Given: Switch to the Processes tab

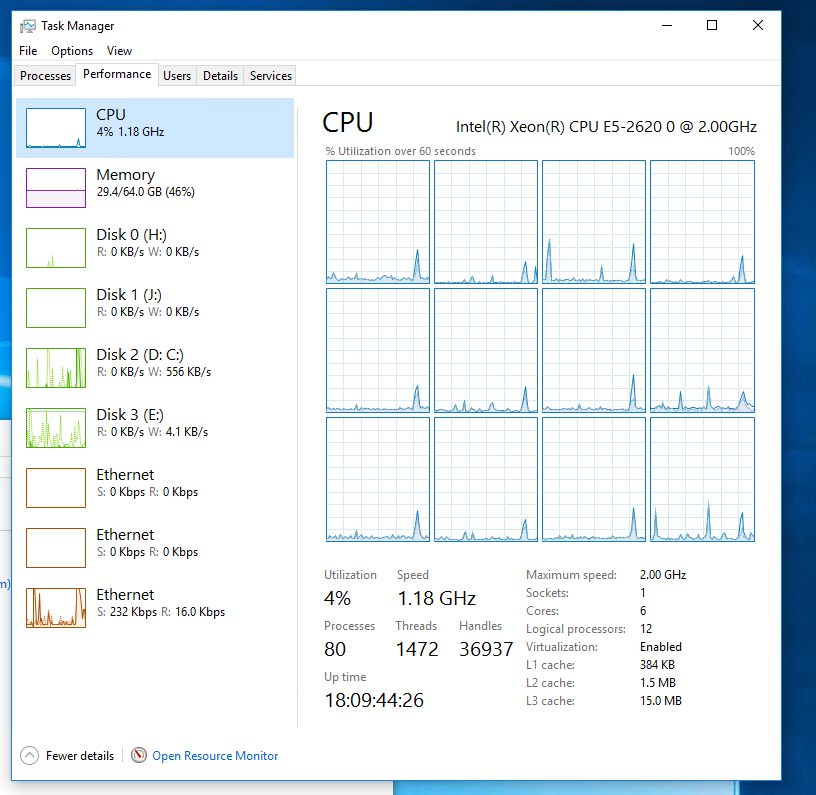Looking at the screenshot, I should click(46, 76).
